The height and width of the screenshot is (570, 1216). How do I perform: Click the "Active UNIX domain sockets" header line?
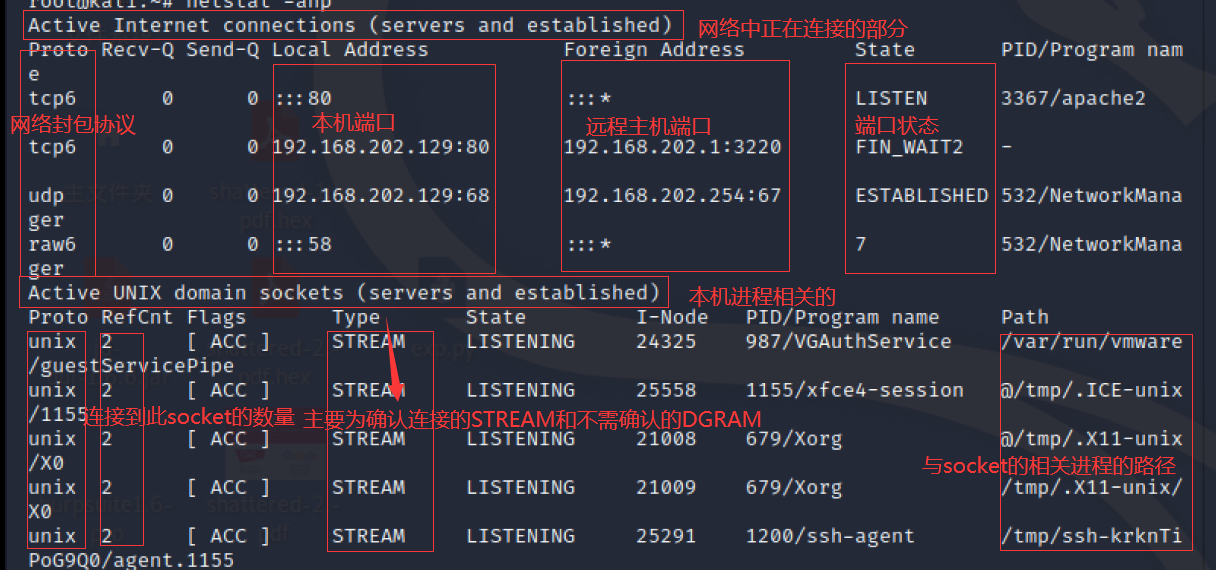tap(344, 293)
